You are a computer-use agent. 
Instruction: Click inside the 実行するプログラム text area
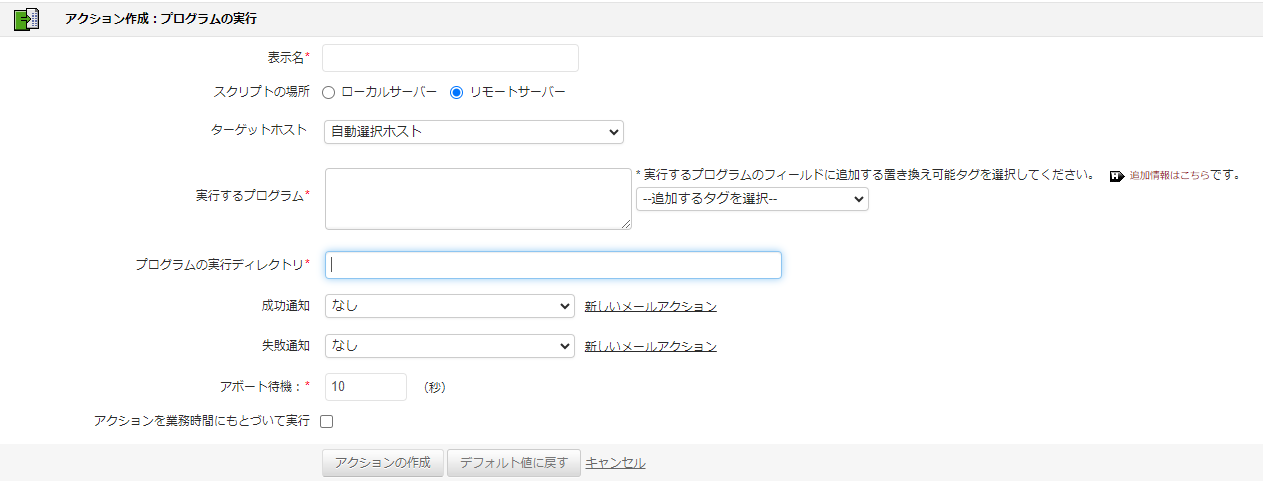coord(478,198)
